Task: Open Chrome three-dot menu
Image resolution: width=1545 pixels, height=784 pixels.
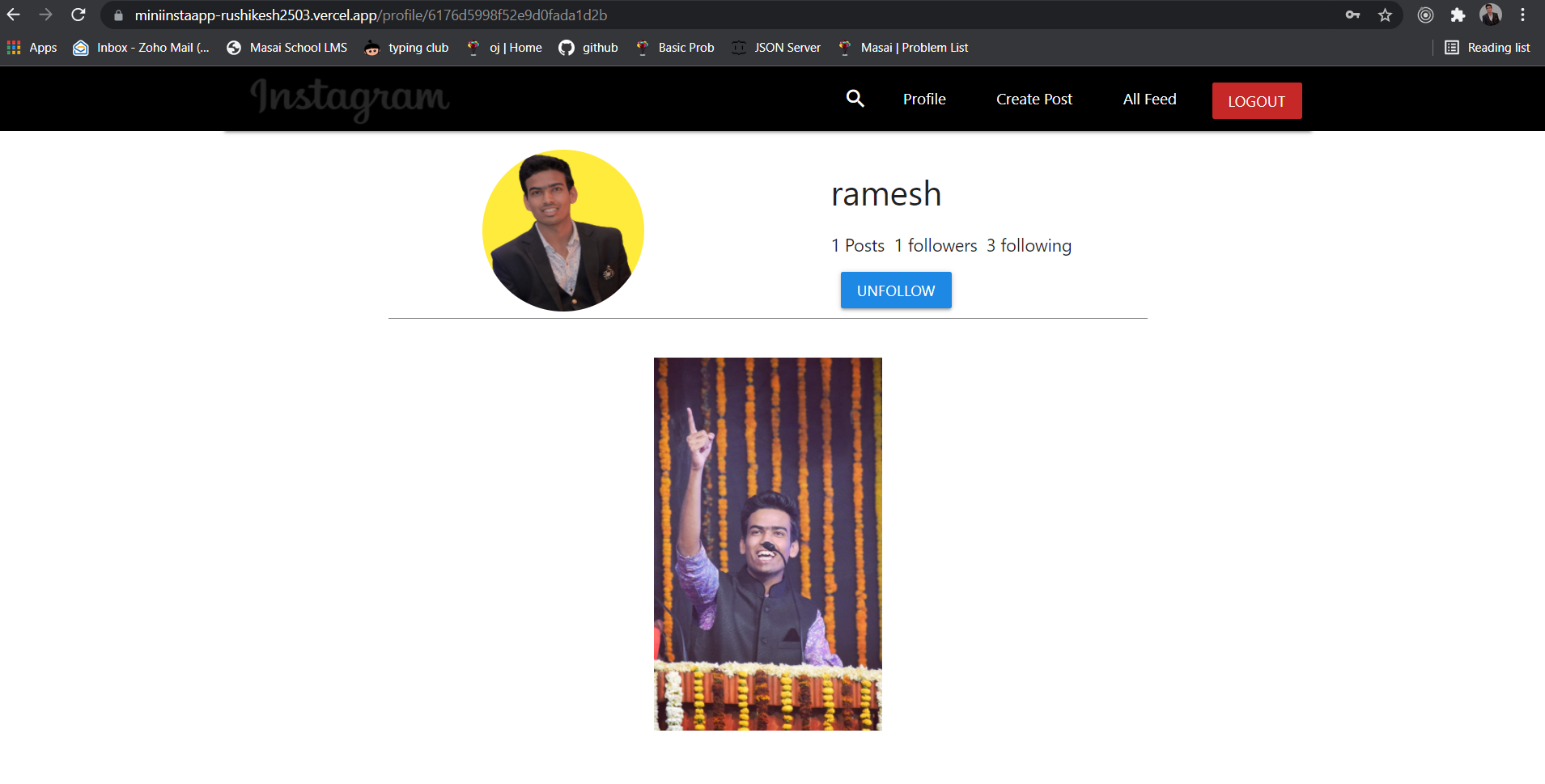Action: pyautogui.click(x=1522, y=15)
